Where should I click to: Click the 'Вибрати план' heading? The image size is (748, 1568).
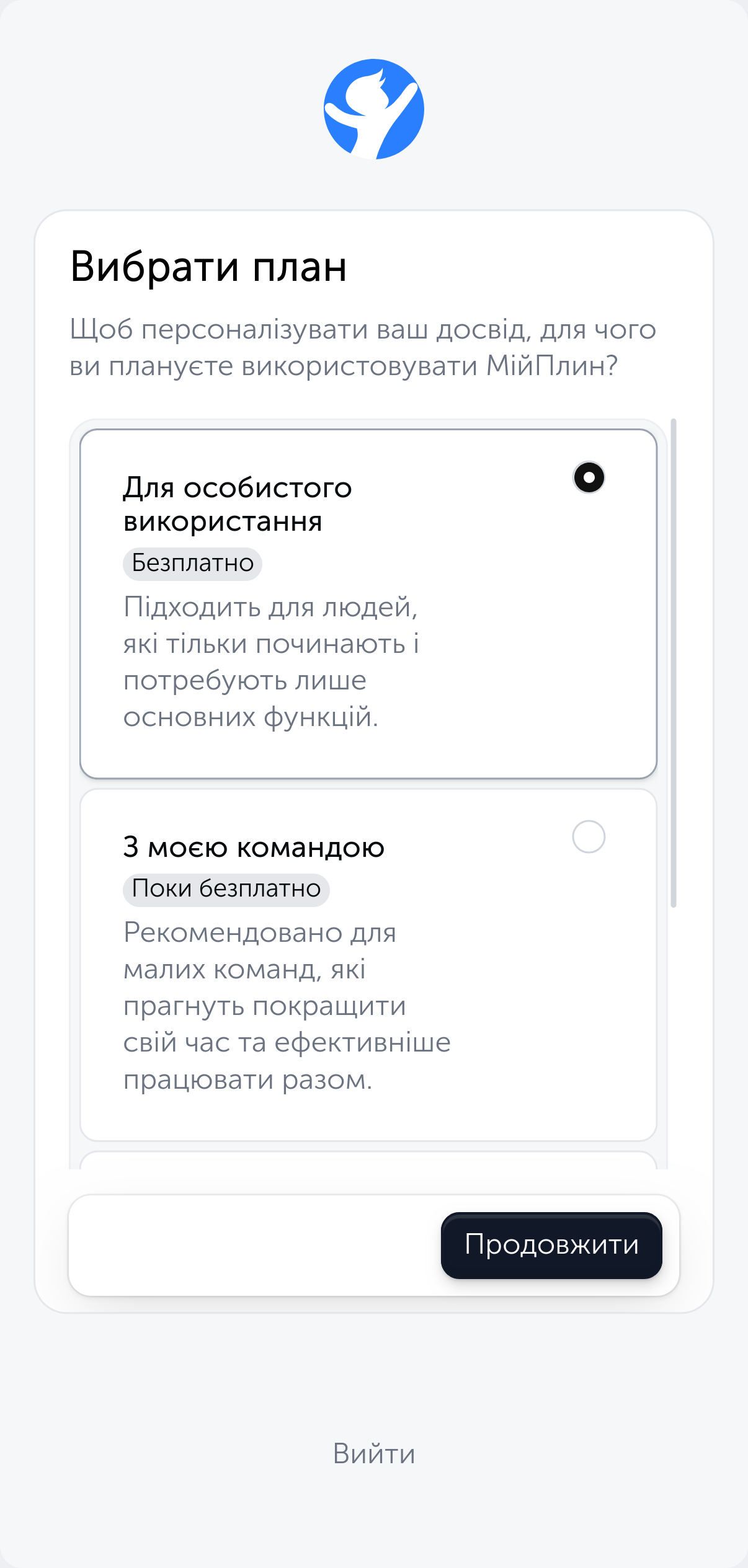208,267
